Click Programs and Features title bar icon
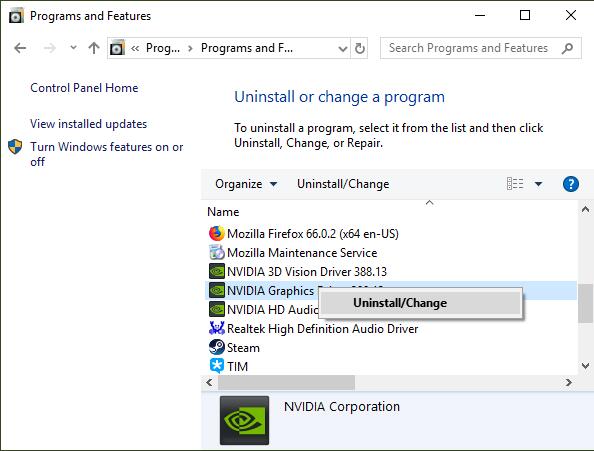The image size is (594, 451). tap(16, 16)
